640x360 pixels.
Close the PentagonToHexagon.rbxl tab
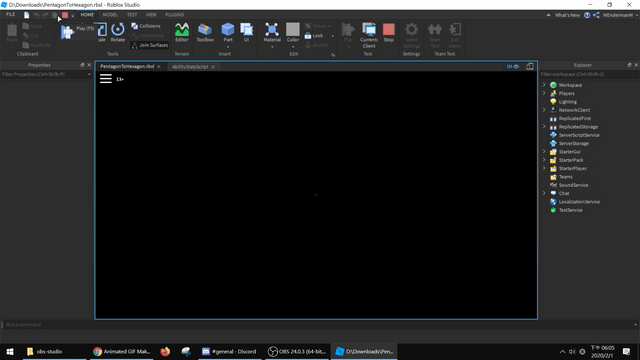tap(159, 67)
